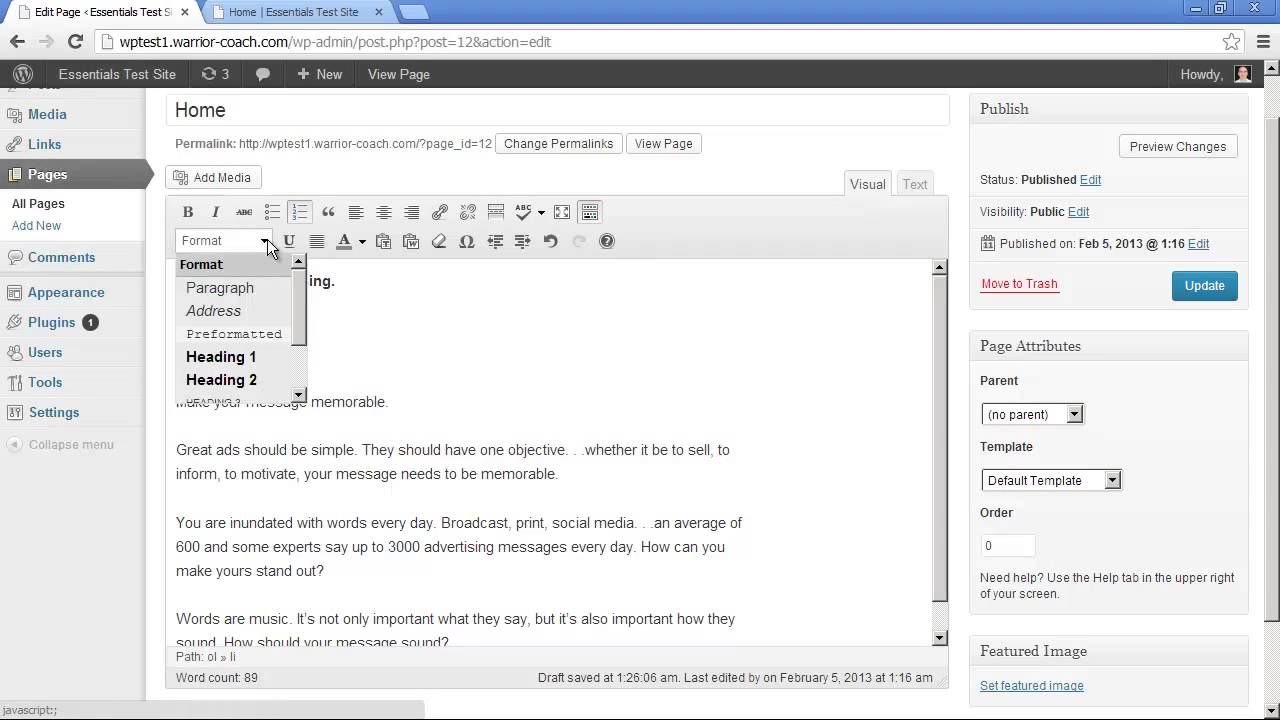Open the Default Template dropdown
The image size is (1280, 720).
(x=1051, y=480)
